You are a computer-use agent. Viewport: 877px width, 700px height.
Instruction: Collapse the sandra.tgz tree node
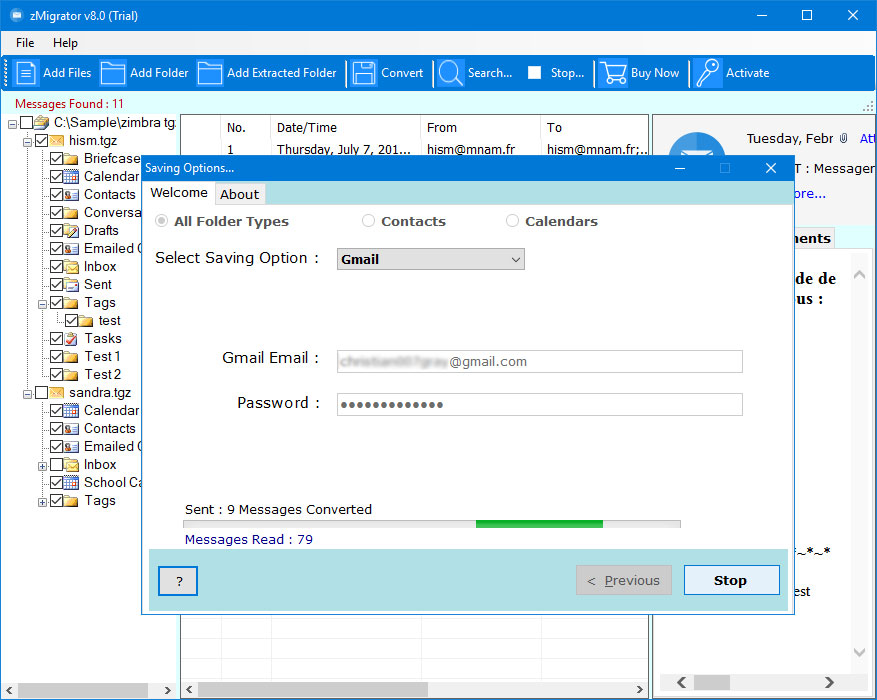(x=27, y=395)
